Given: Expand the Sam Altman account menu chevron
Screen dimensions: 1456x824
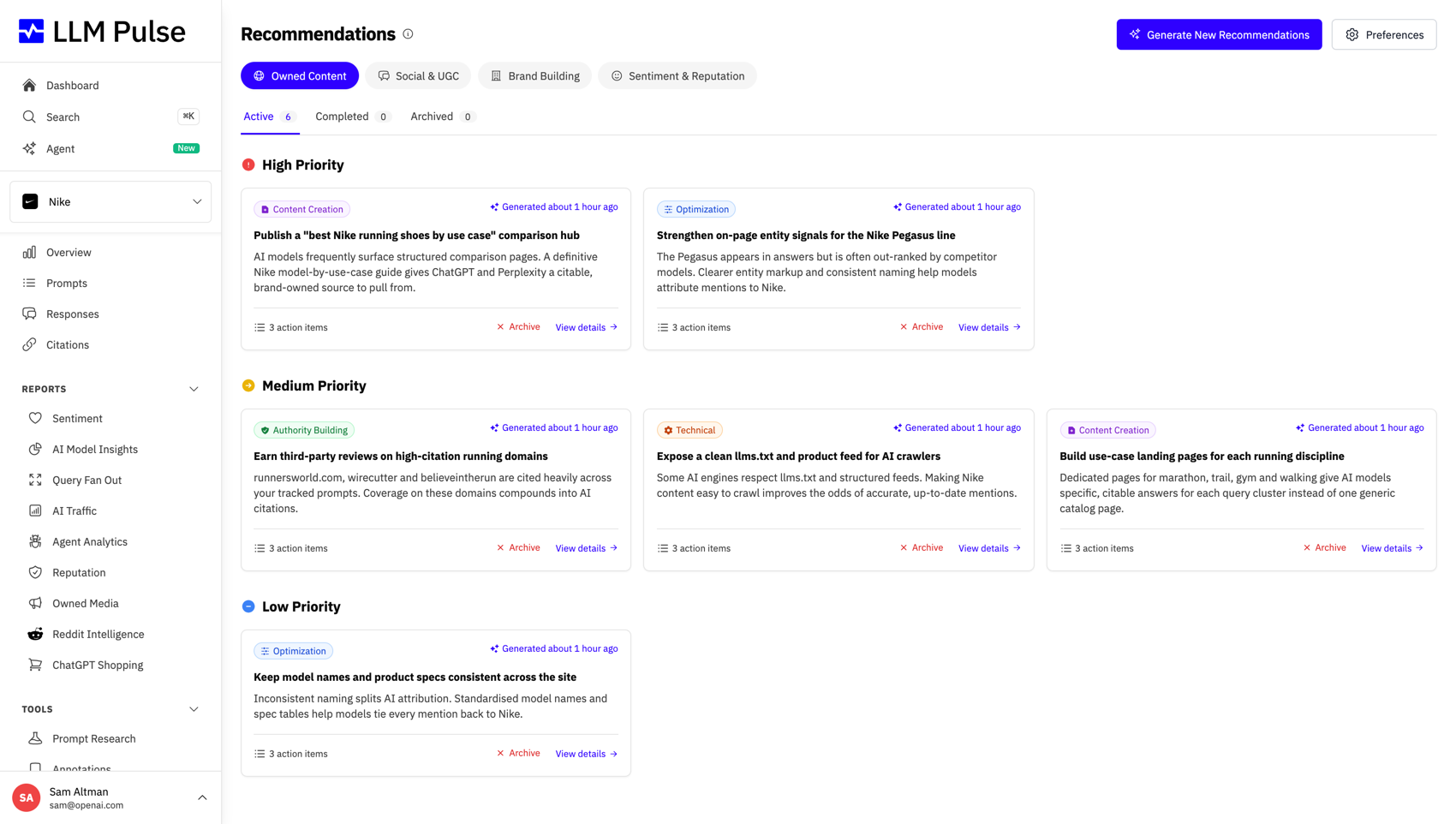Looking at the screenshot, I should (x=202, y=798).
